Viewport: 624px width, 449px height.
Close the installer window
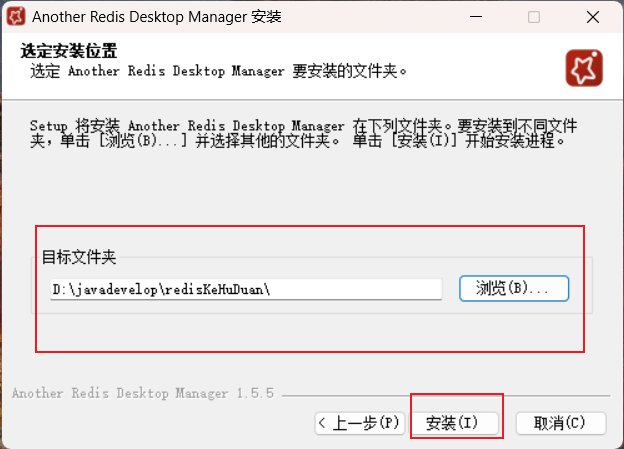[x=593, y=17]
